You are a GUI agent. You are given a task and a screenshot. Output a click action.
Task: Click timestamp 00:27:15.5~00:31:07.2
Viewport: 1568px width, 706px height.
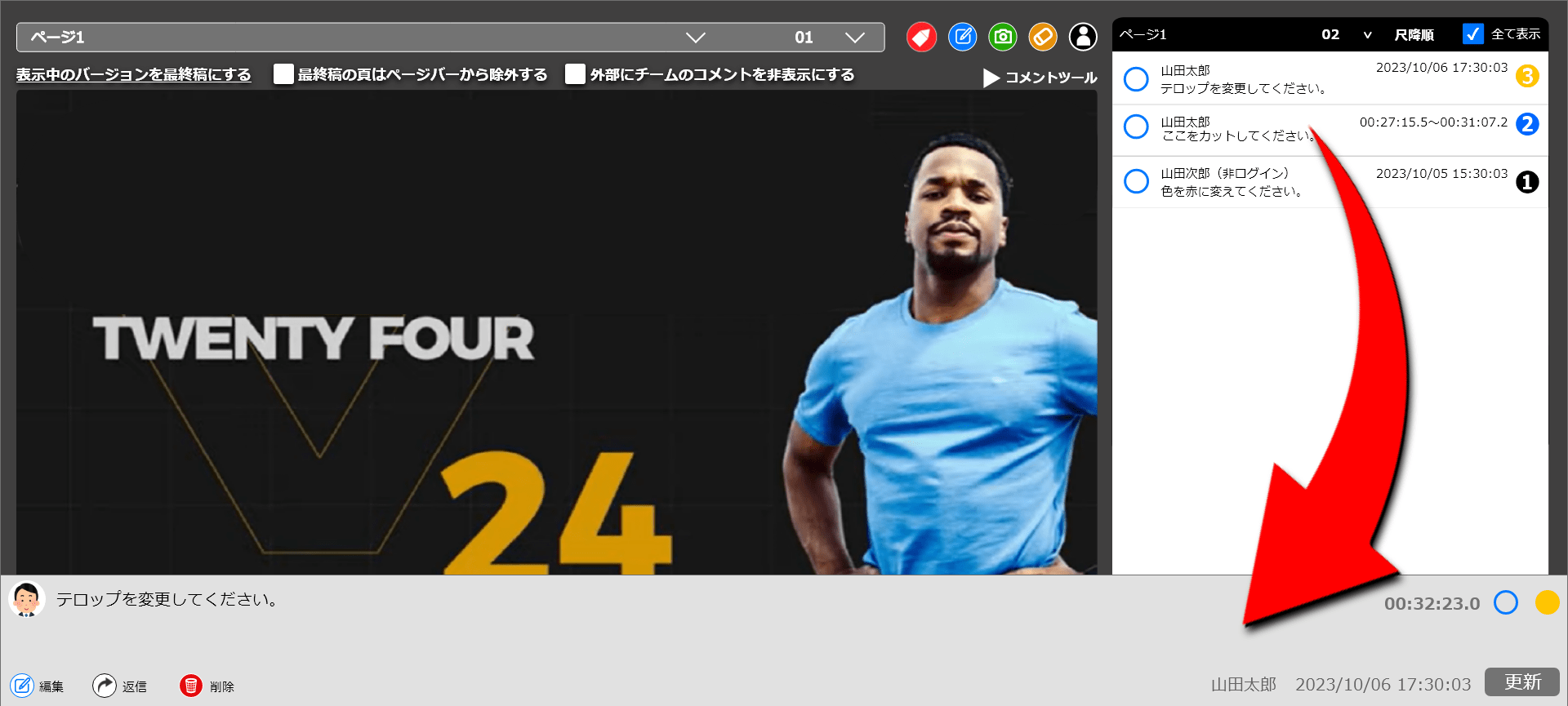click(x=1433, y=122)
